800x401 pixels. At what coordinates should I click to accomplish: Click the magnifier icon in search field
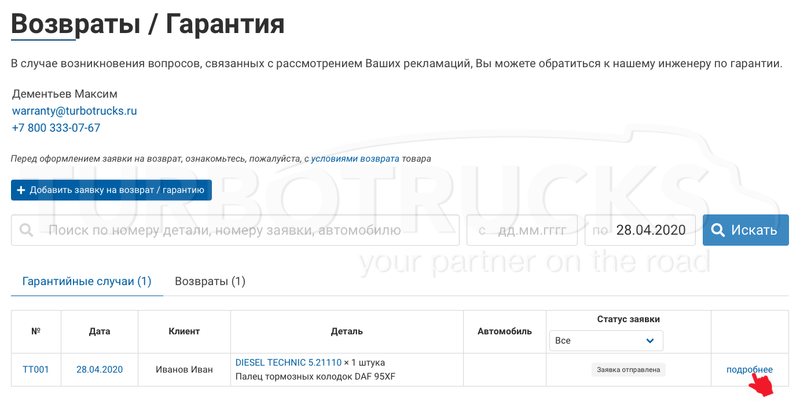(26, 230)
